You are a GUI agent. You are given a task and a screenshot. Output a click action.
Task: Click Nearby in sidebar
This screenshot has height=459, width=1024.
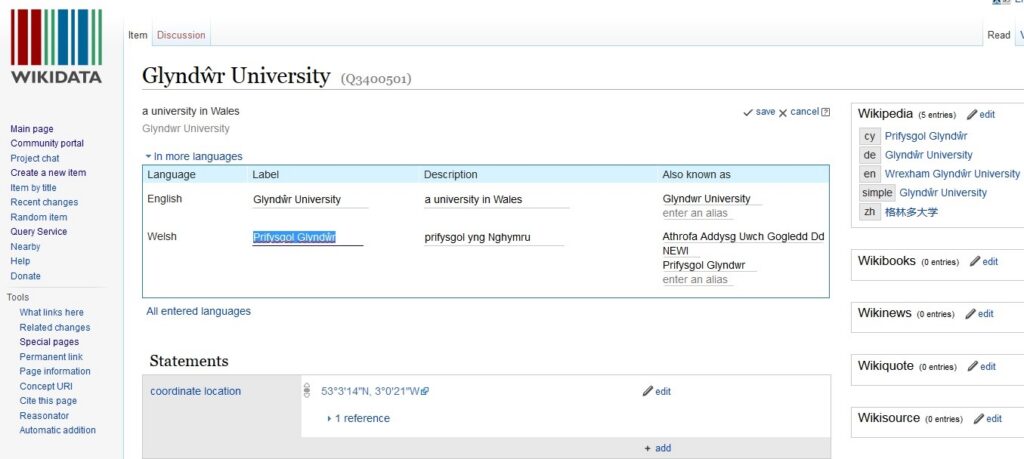pyautogui.click(x=25, y=247)
